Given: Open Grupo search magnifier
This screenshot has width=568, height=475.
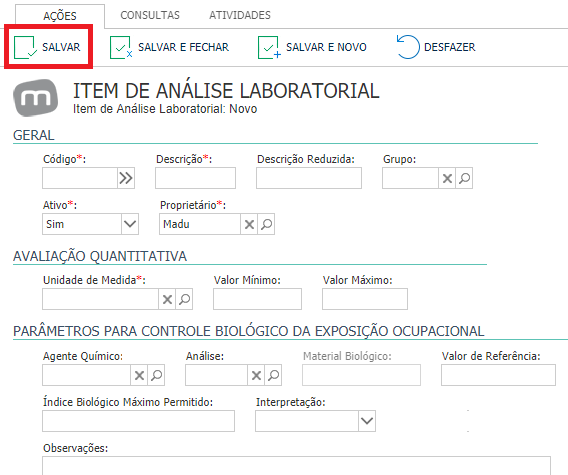Looking at the screenshot, I should (464, 178).
